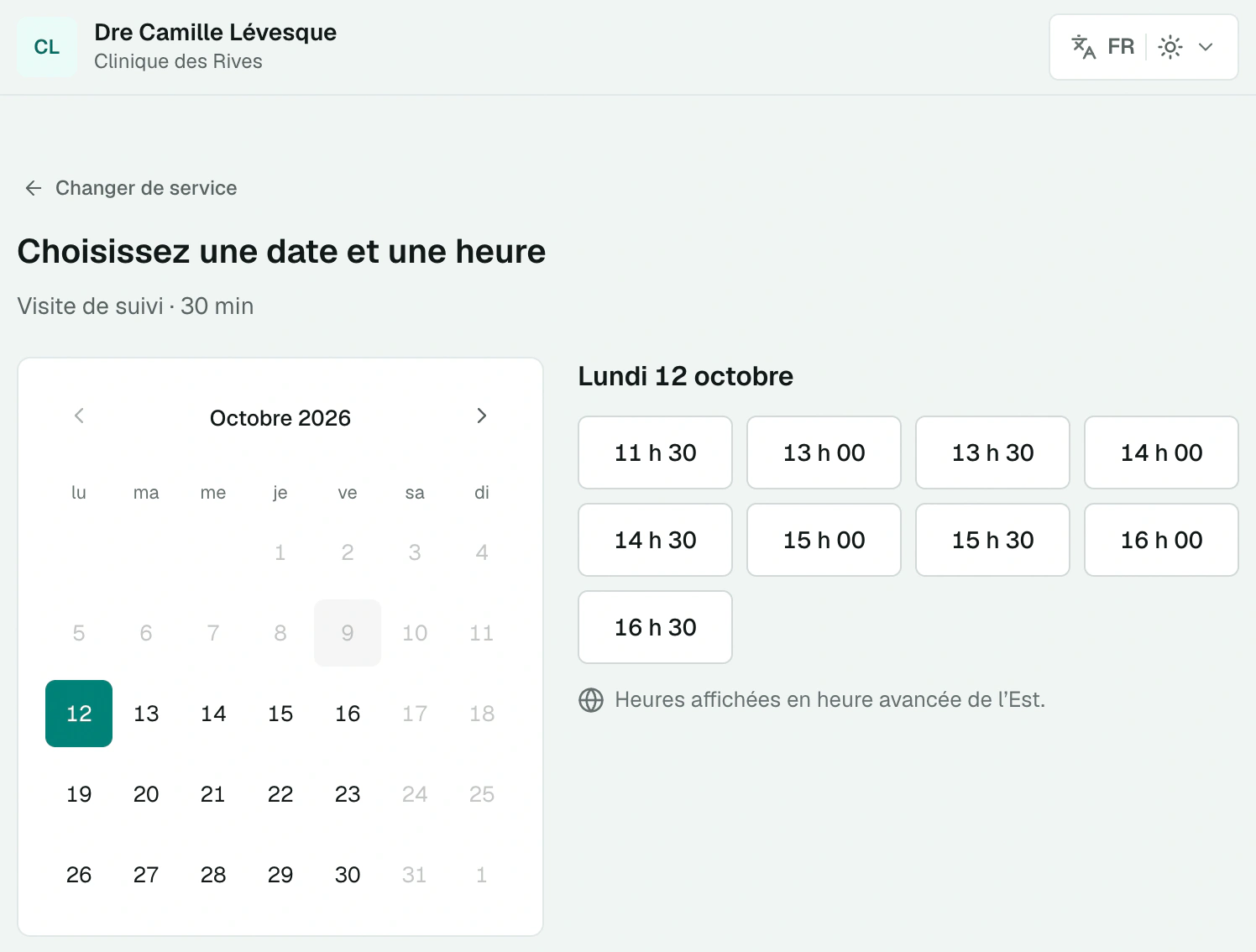Image resolution: width=1256 pixels, height=952 pixels.
Task: Go to next month after Octobre 2026
Action: click(482, 416)
